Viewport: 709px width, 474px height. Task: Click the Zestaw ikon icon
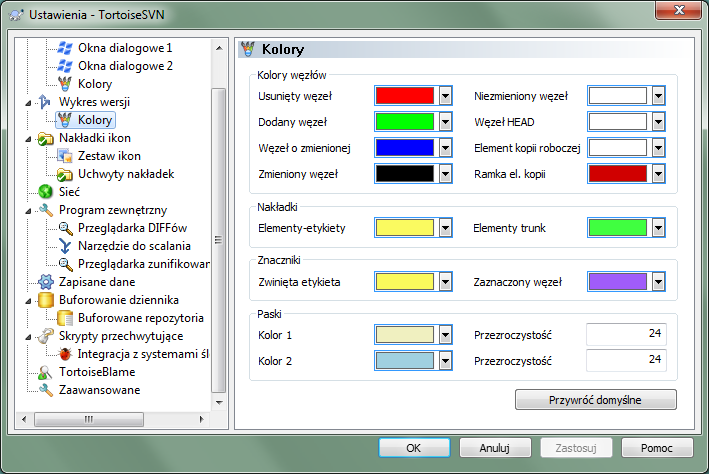click(65, 156)
